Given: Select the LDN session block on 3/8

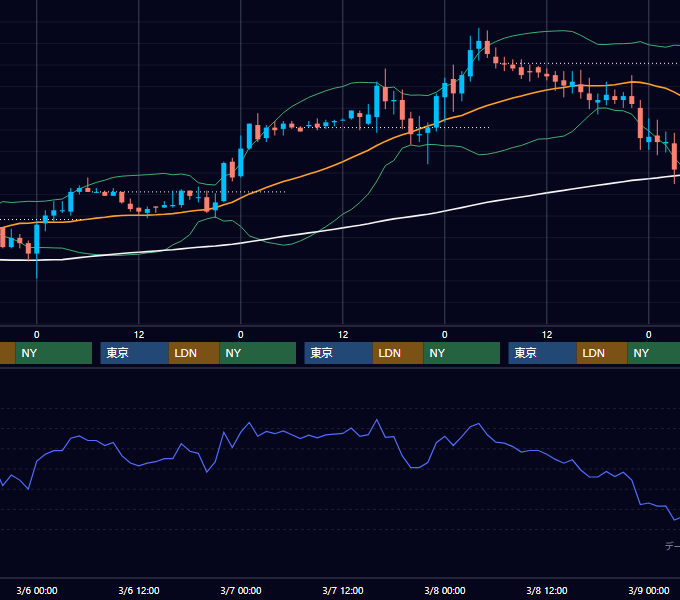Looking at the screenshot, I should [x=602, y=353].
